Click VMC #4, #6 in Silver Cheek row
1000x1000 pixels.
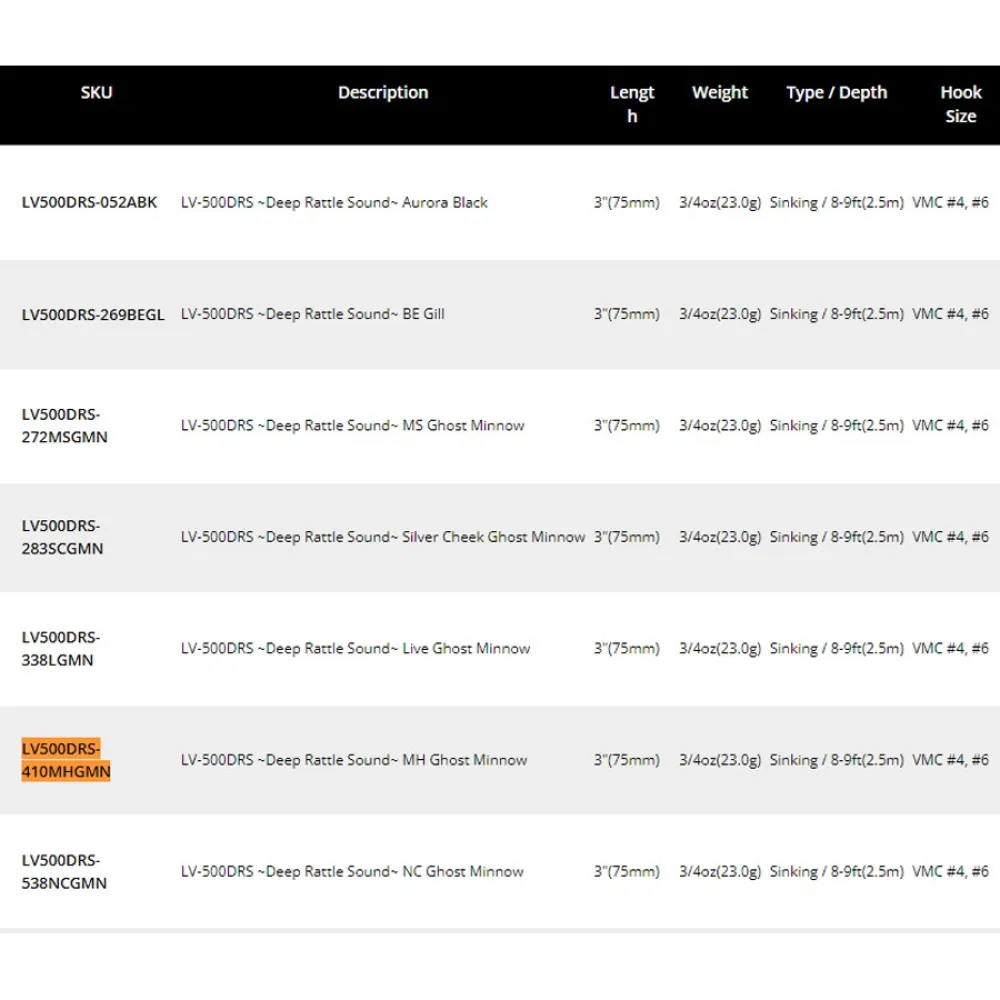click(950, 537)
